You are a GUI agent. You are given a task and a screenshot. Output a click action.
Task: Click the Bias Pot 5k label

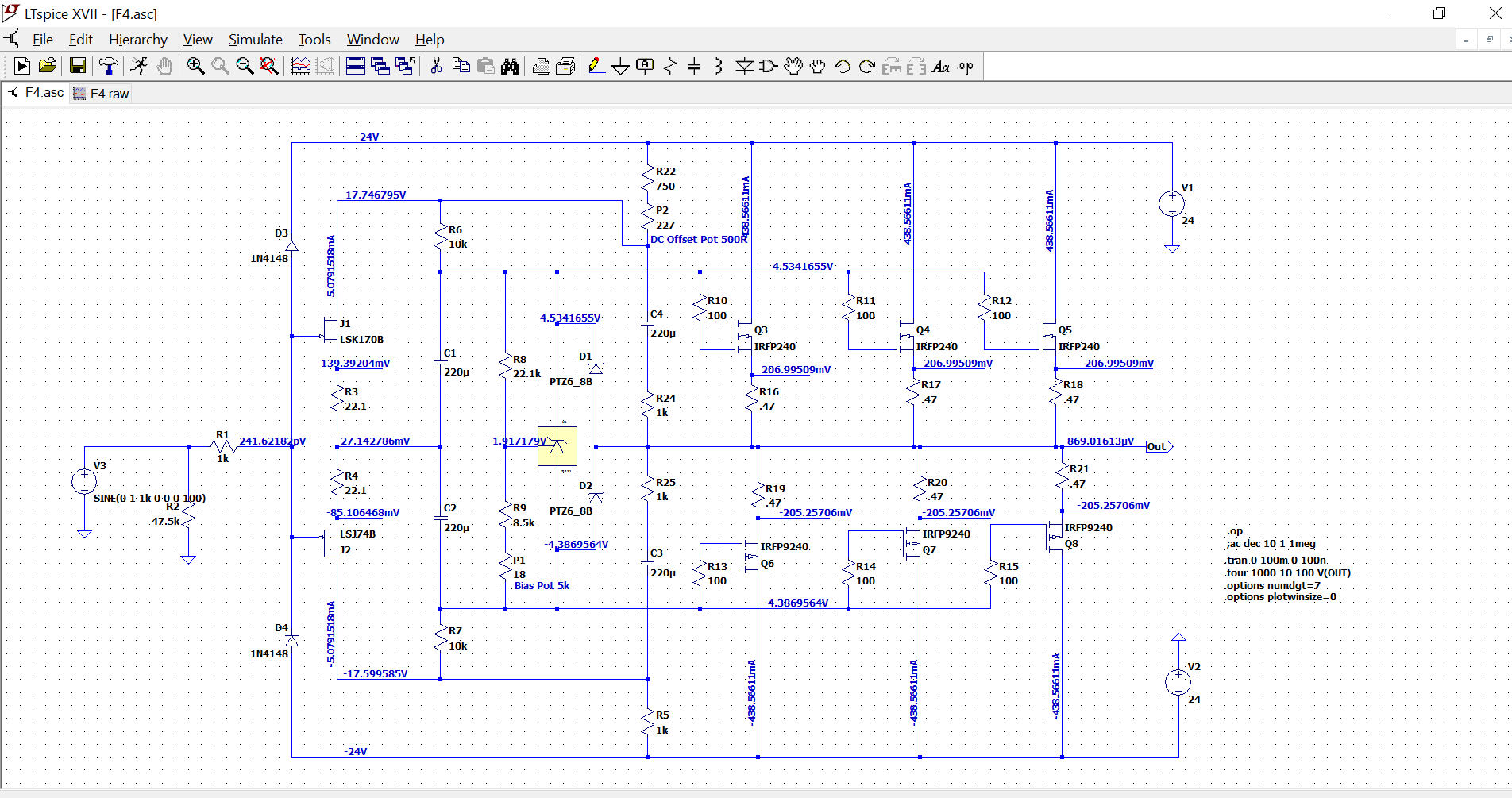[542, 585]
